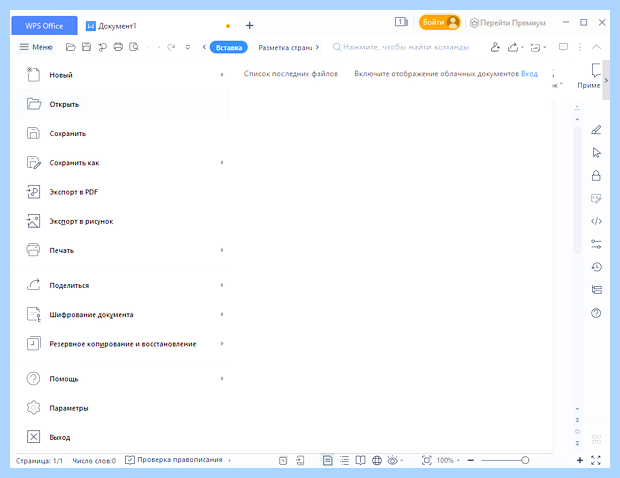The width and height of the screenshot is (620, 478).
Task: Click the Print preview toolbar icon
Action: point(134,47)
